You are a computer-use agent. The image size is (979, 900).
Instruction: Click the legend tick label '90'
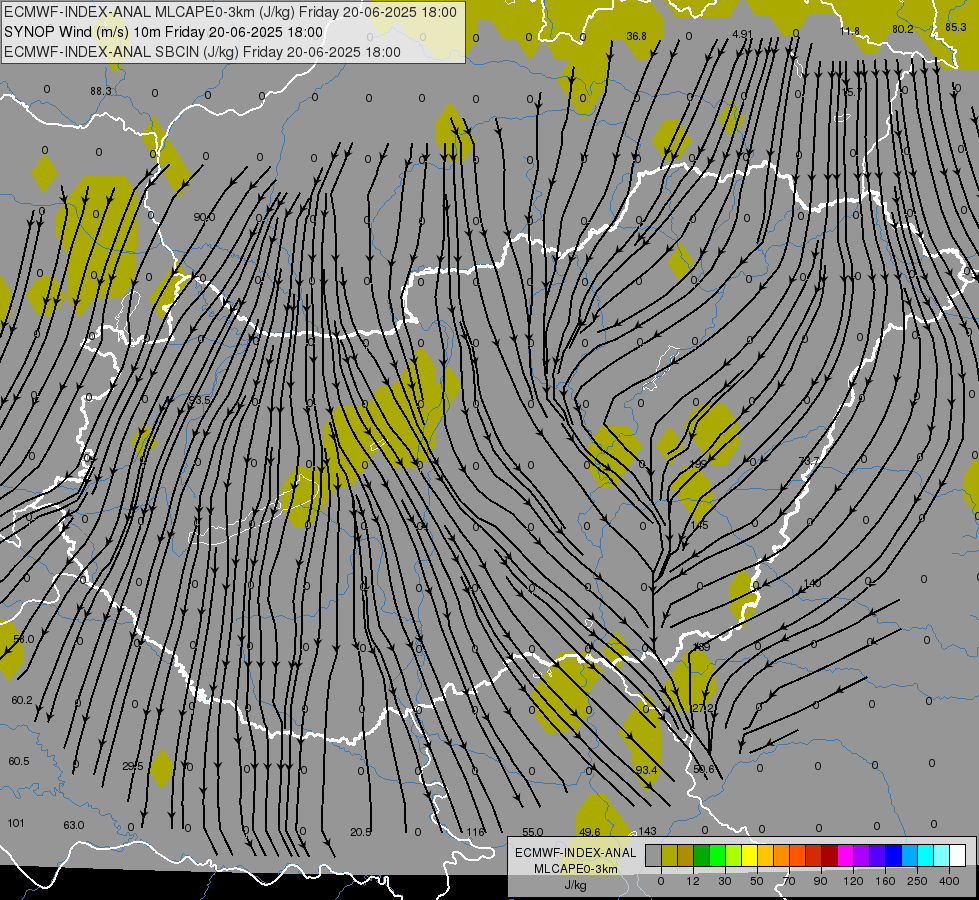pyautogui.click(x=820, y=881)
